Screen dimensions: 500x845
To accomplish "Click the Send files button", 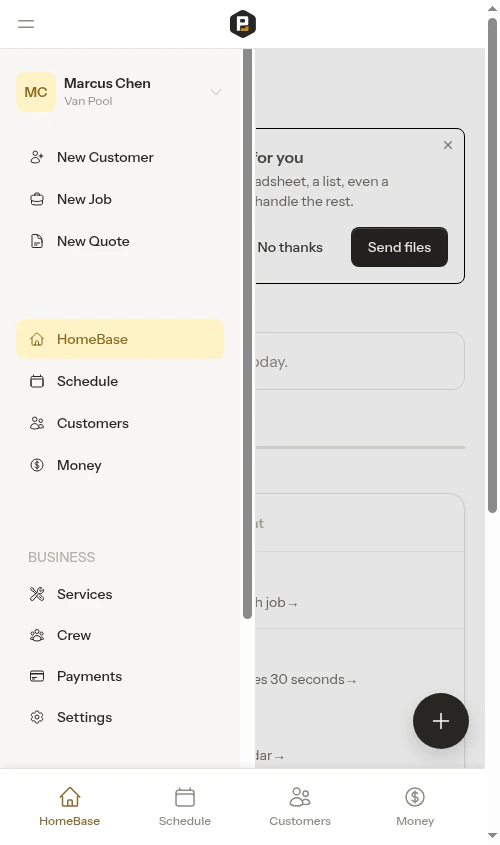I will click(399, 247).
